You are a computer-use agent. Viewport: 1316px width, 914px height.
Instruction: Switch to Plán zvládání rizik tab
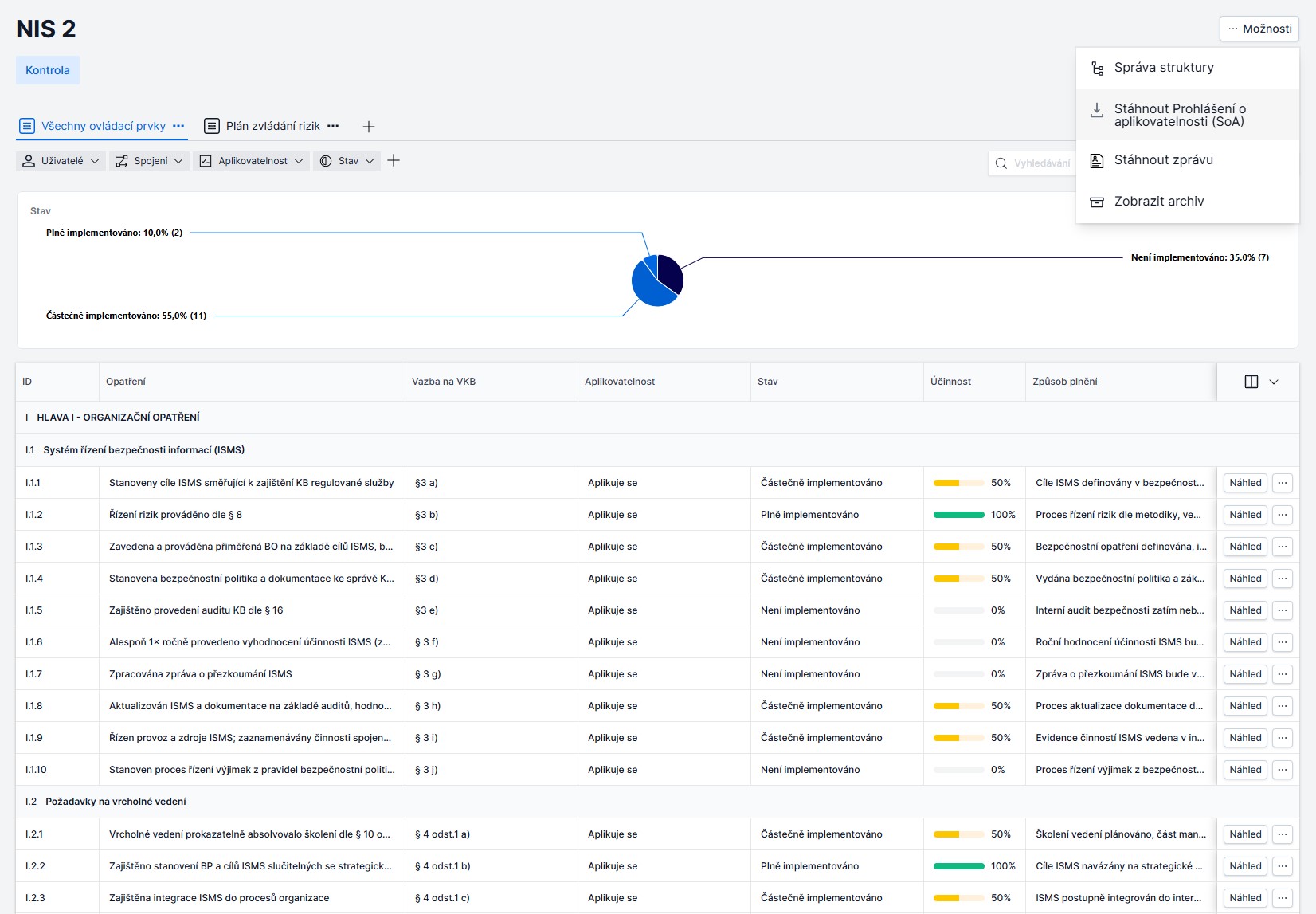pyautogui.click(x=272, y=126)
